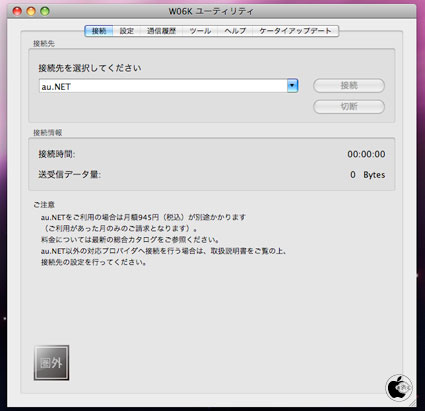425x411 pixels.
Task: Open the ヘルプ tab
Action: tap(235, 31)
